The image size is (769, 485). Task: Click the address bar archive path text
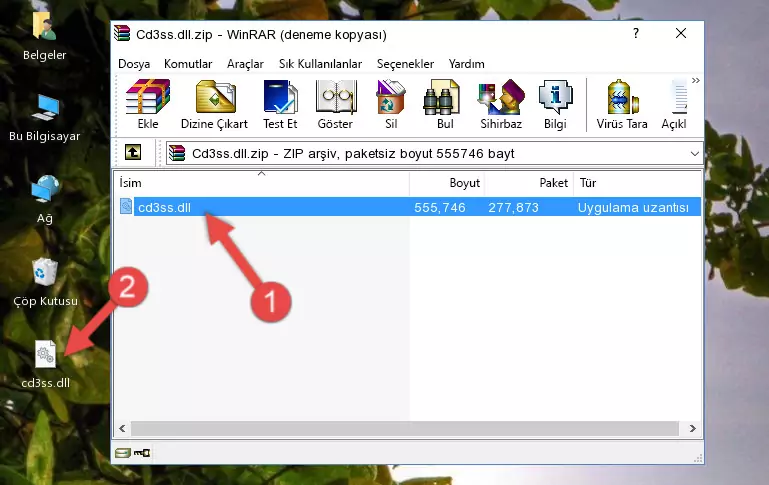pyautogui.click(x=353, y=153)
